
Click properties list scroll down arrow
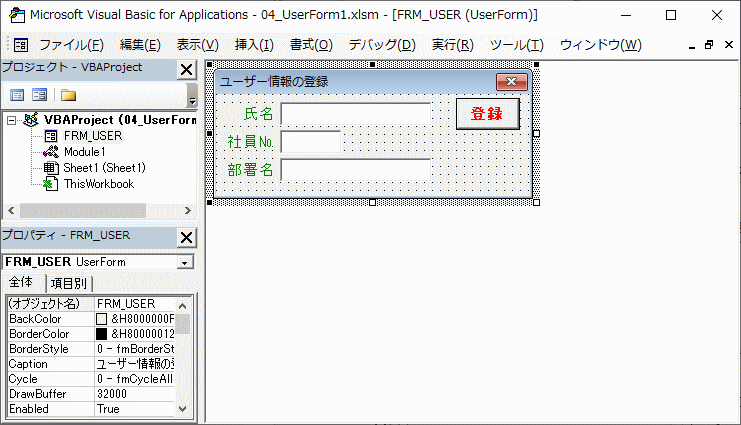[183, 409]
